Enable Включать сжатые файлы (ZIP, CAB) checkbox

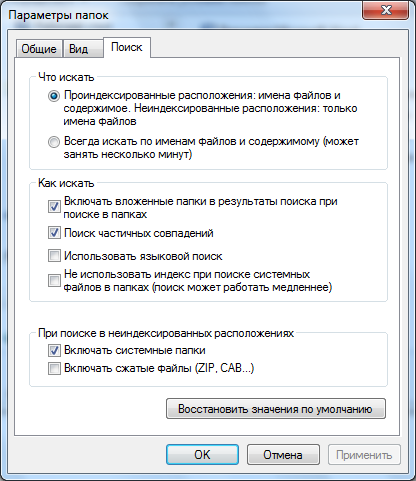pyautogui.click(x=54, y=369)
